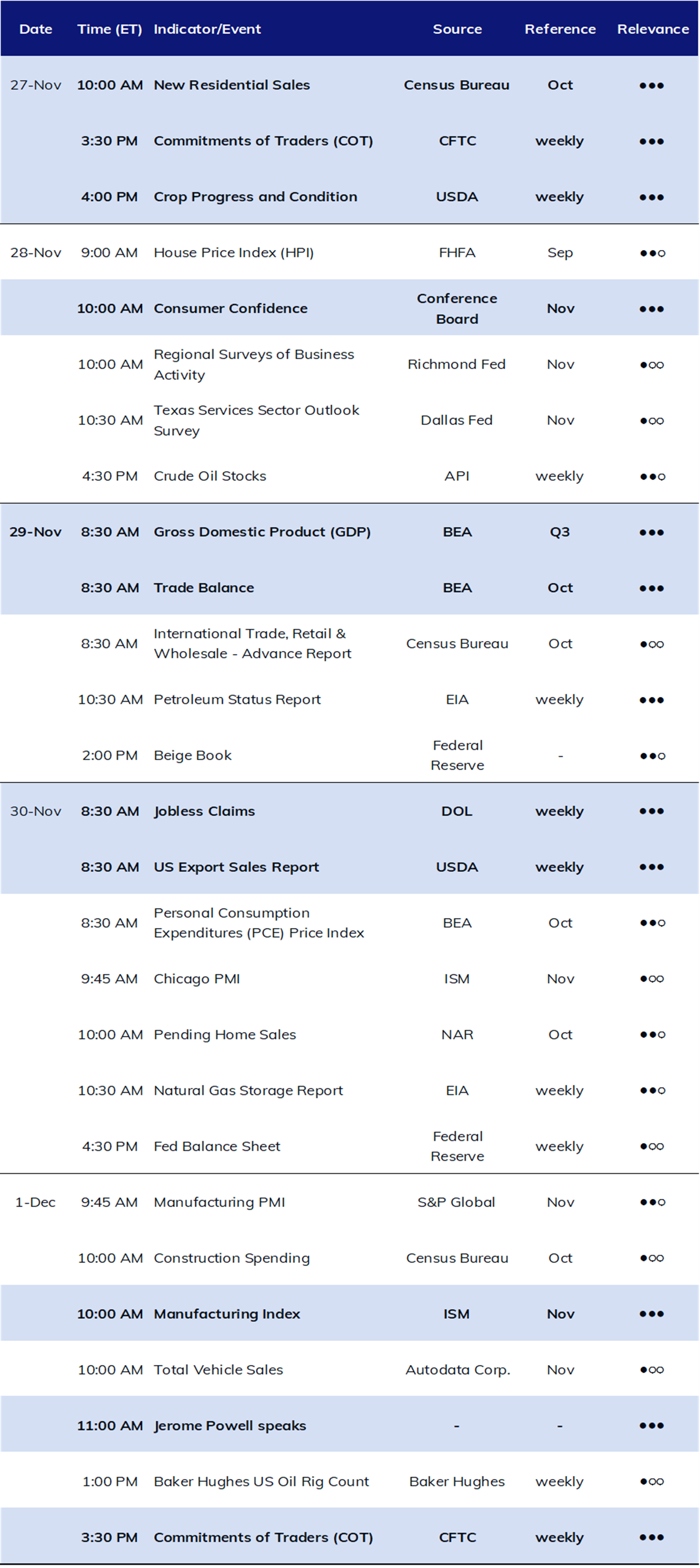Click relevance dots for Total Vehicle Sales

click(x=652, y=1370)
